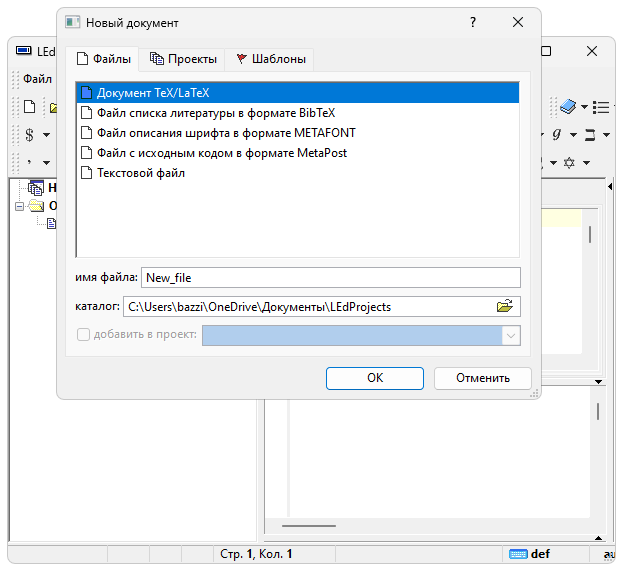Click the editor scrollbar down arrow

pyautogui.click(x=598, y=382)
